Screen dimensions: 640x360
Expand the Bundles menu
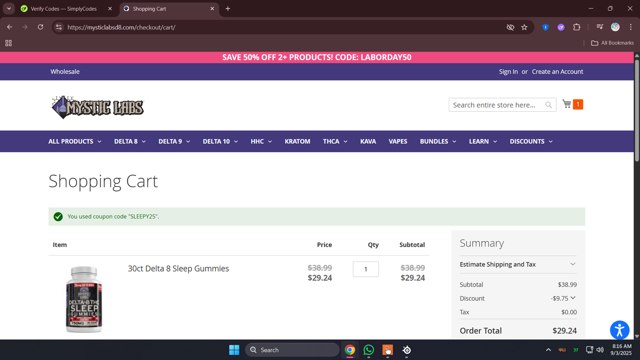(x=438, y=141)
